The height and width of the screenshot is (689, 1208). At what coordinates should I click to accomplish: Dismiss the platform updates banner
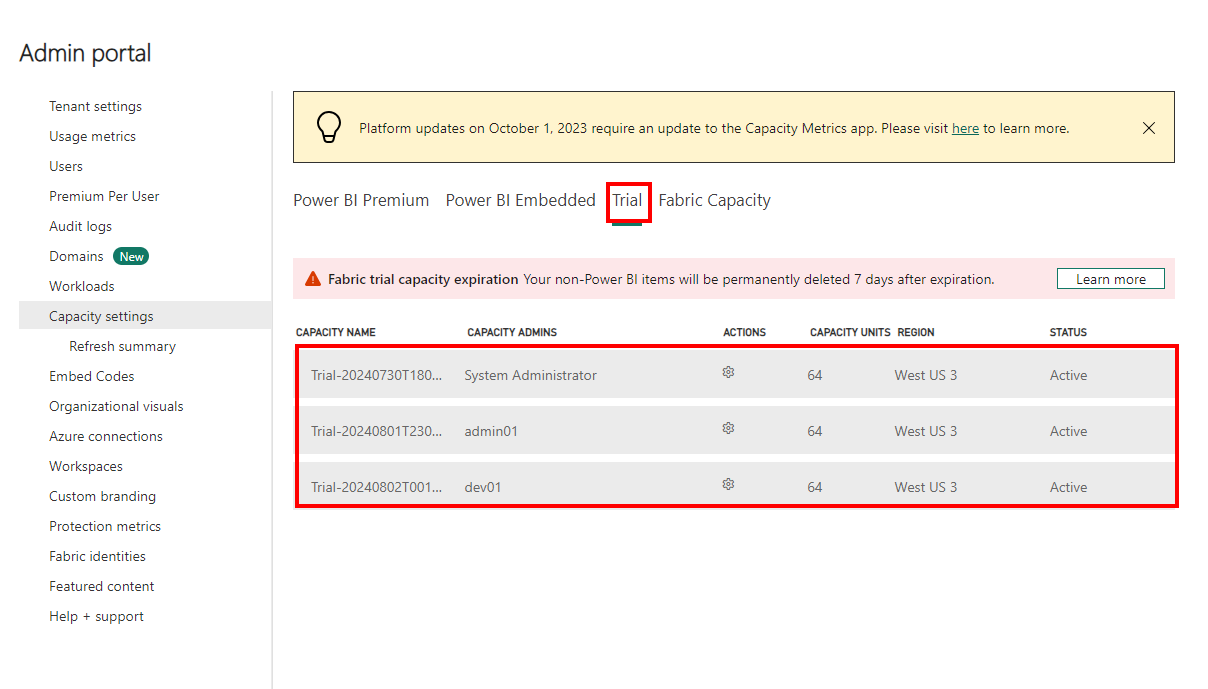pyautogui.click(x=1148, y=128)
